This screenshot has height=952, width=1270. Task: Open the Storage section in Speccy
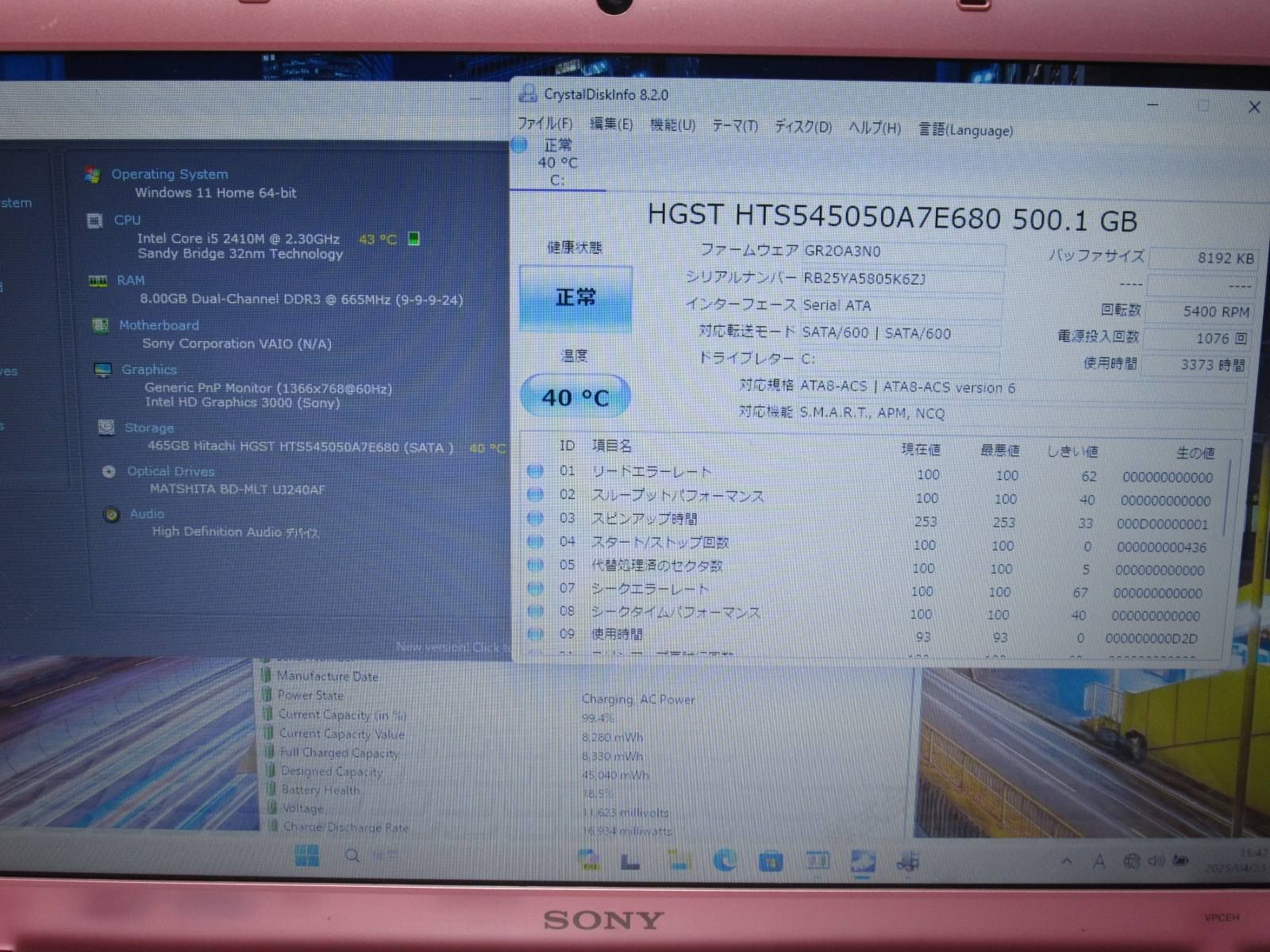pyautogui.click(x=148, y=428)
